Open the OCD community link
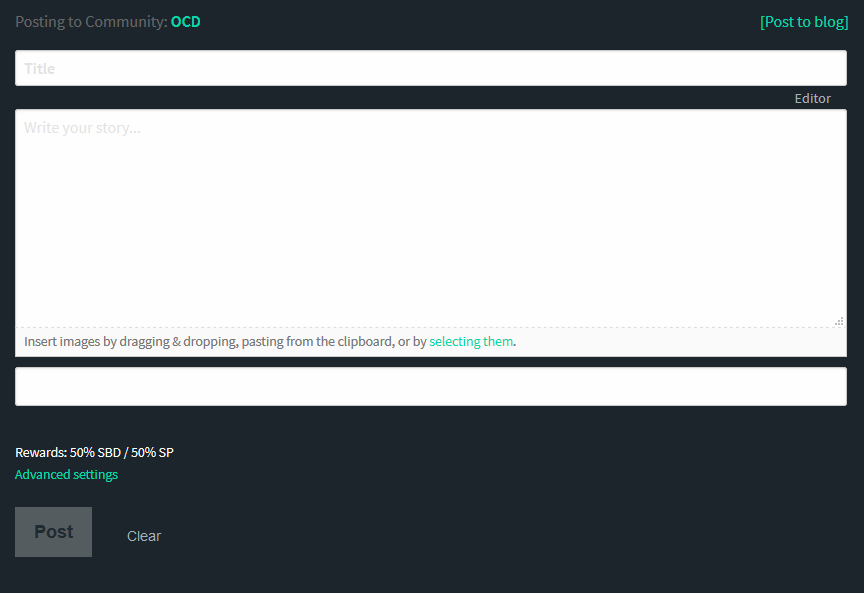The width and height of the screenshot is (864, 593). 185,22
